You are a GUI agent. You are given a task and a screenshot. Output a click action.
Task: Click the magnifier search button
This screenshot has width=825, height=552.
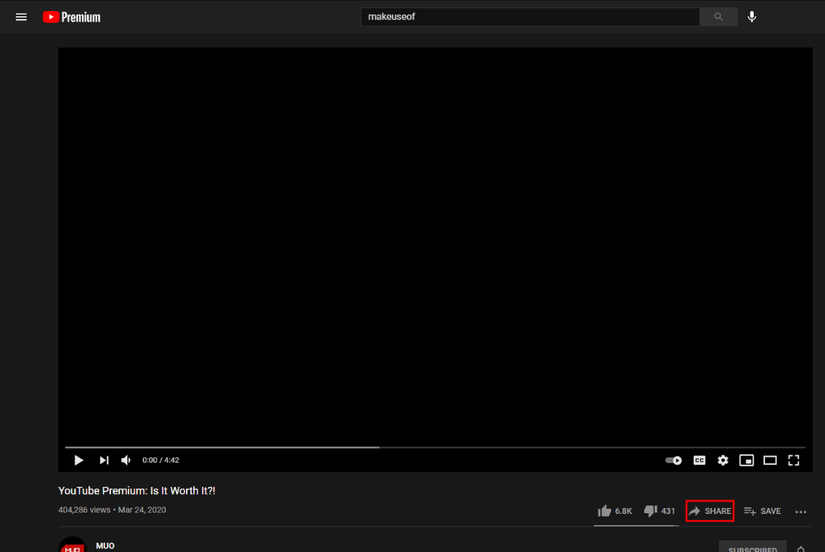click(x=718, y=17)
